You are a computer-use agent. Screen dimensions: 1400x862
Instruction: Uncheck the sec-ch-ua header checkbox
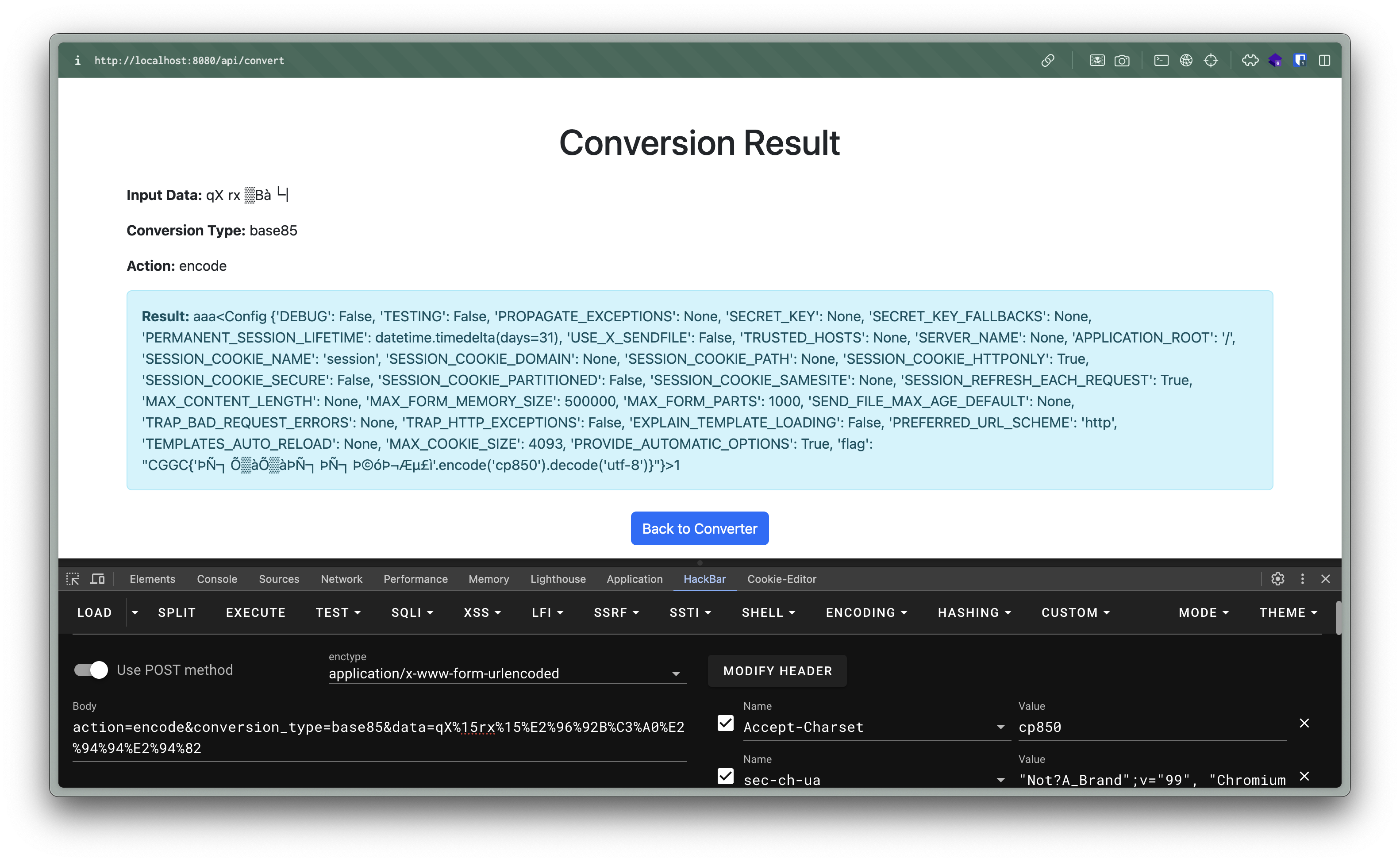[x=725, y=777]
